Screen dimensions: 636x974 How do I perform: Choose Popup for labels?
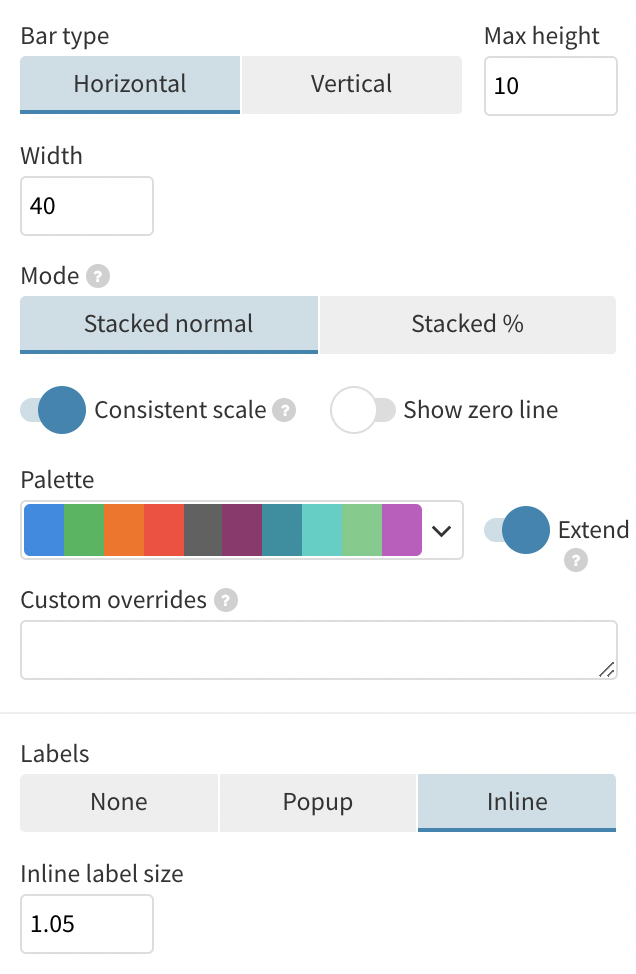point(317,801)
